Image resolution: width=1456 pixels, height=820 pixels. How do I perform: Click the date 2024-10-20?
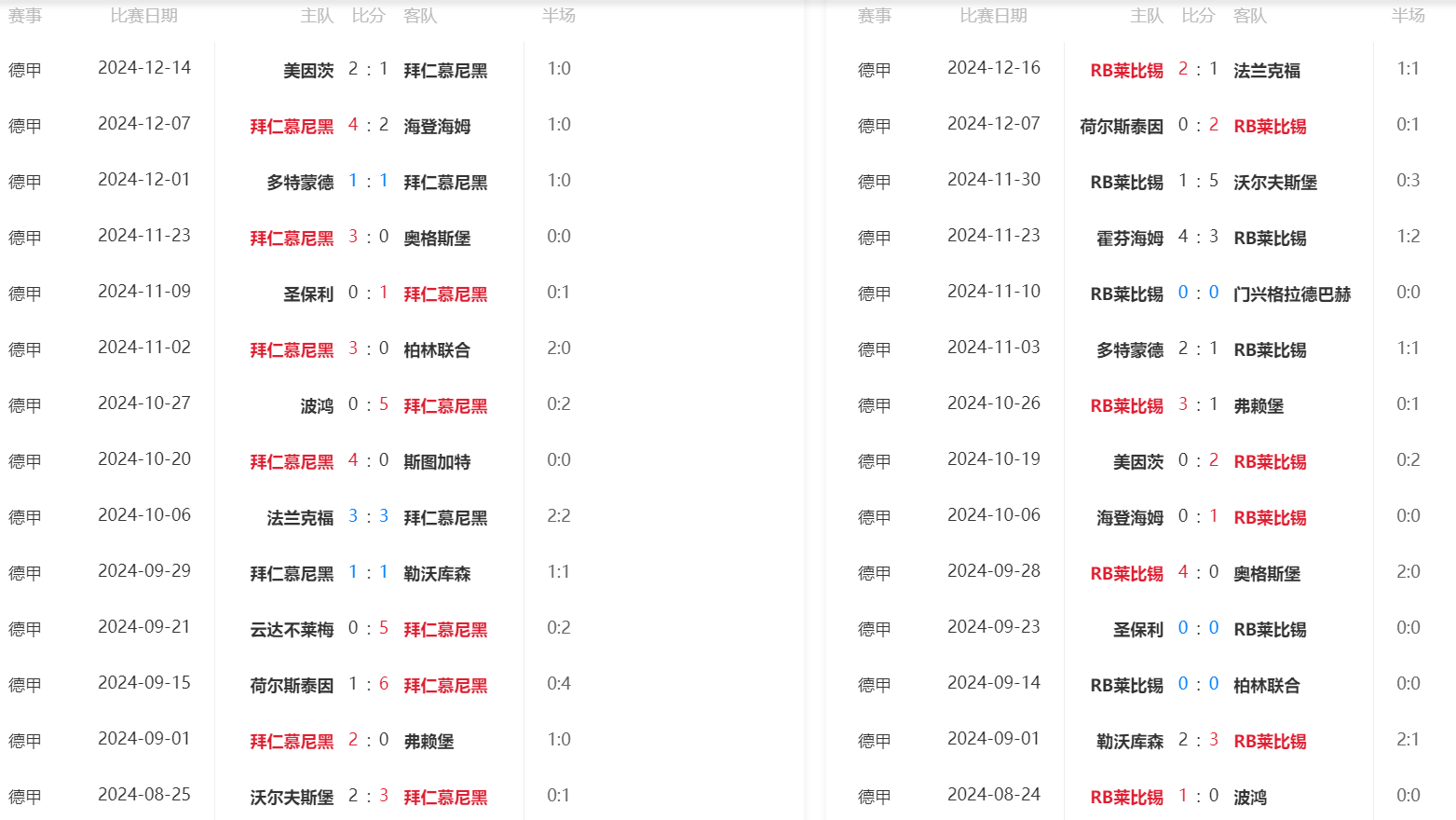[x=144, y=459]
